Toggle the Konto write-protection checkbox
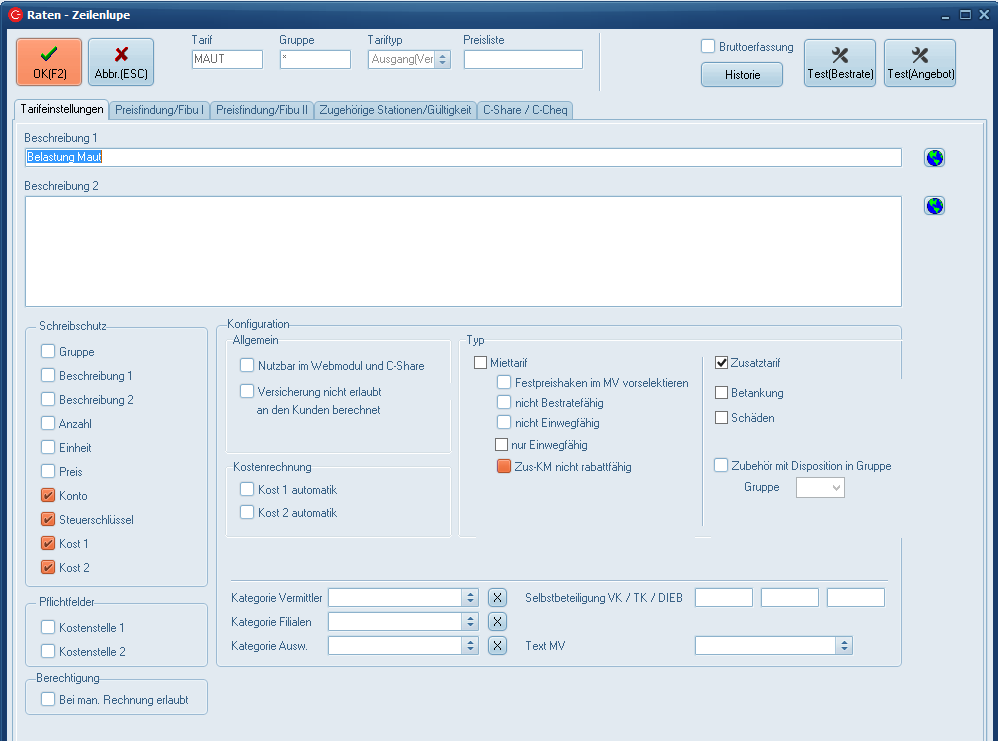998x741 pixels. point(48,496)
